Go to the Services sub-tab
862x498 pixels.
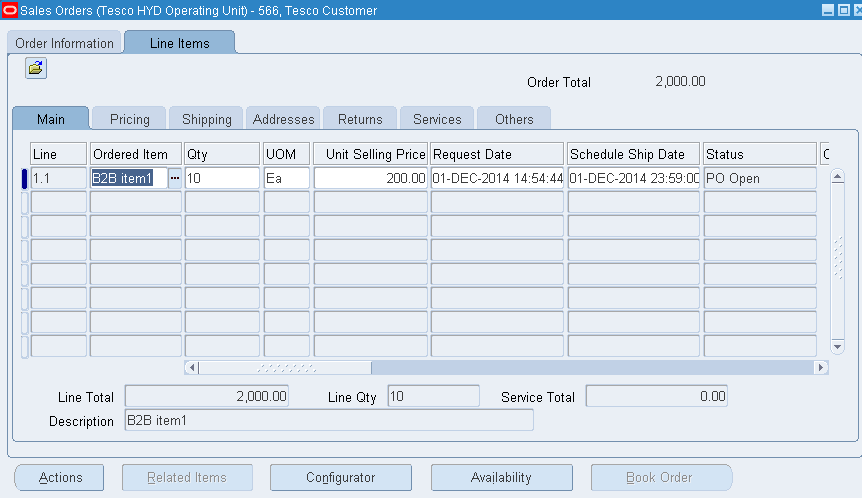point(437,119)
